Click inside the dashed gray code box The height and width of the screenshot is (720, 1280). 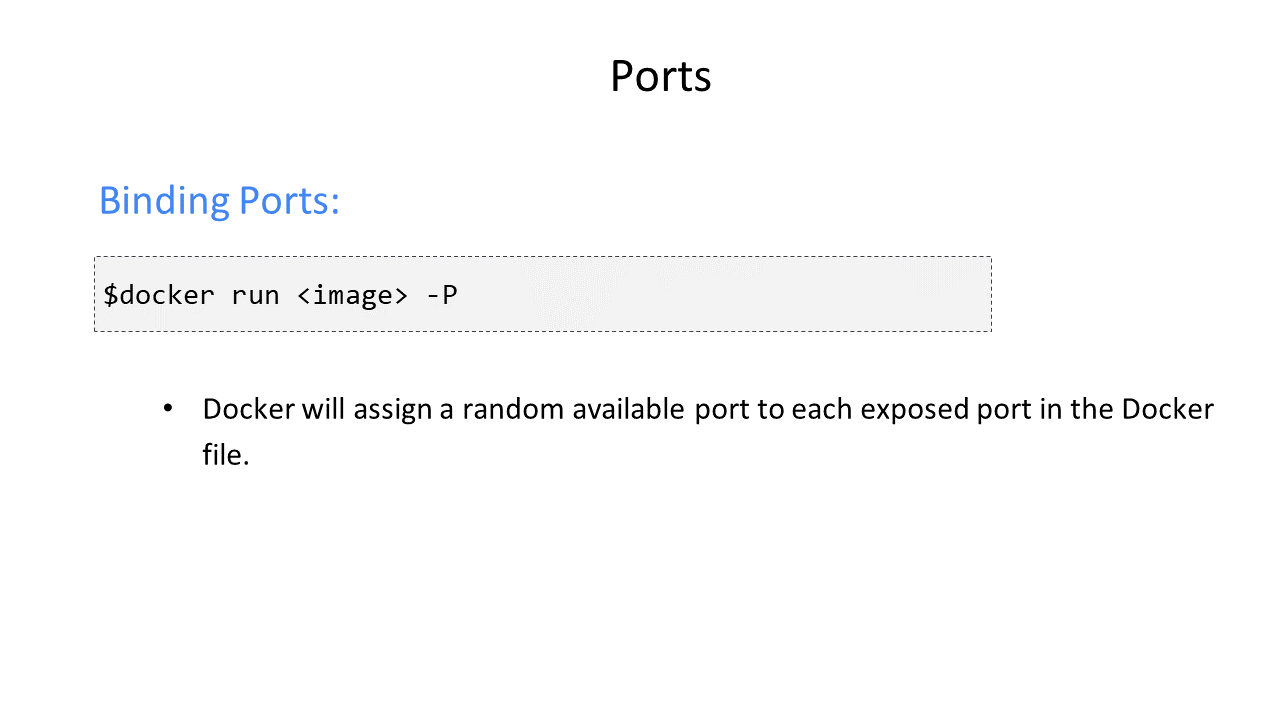(x=543, y=294)
